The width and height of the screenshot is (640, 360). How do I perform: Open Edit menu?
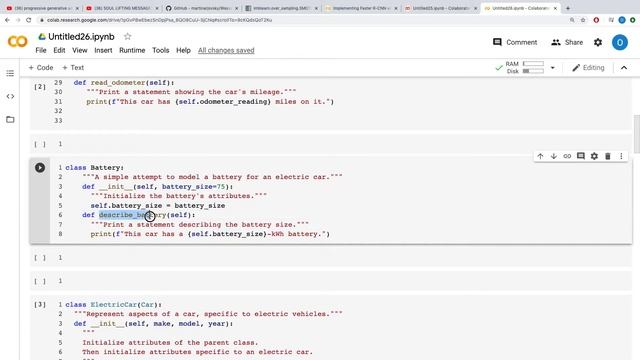pyautogui.click(x=59, y=50)
